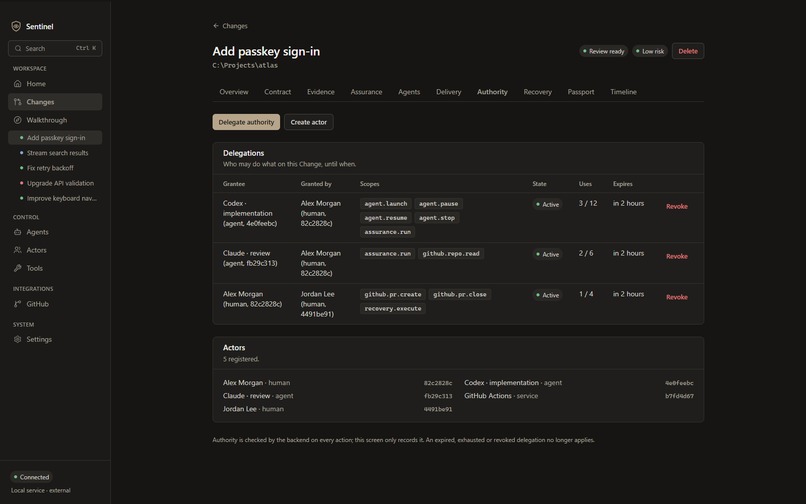806x504 pixels.
Task: Click the Connected status indicator
Action: pos(31,477)
